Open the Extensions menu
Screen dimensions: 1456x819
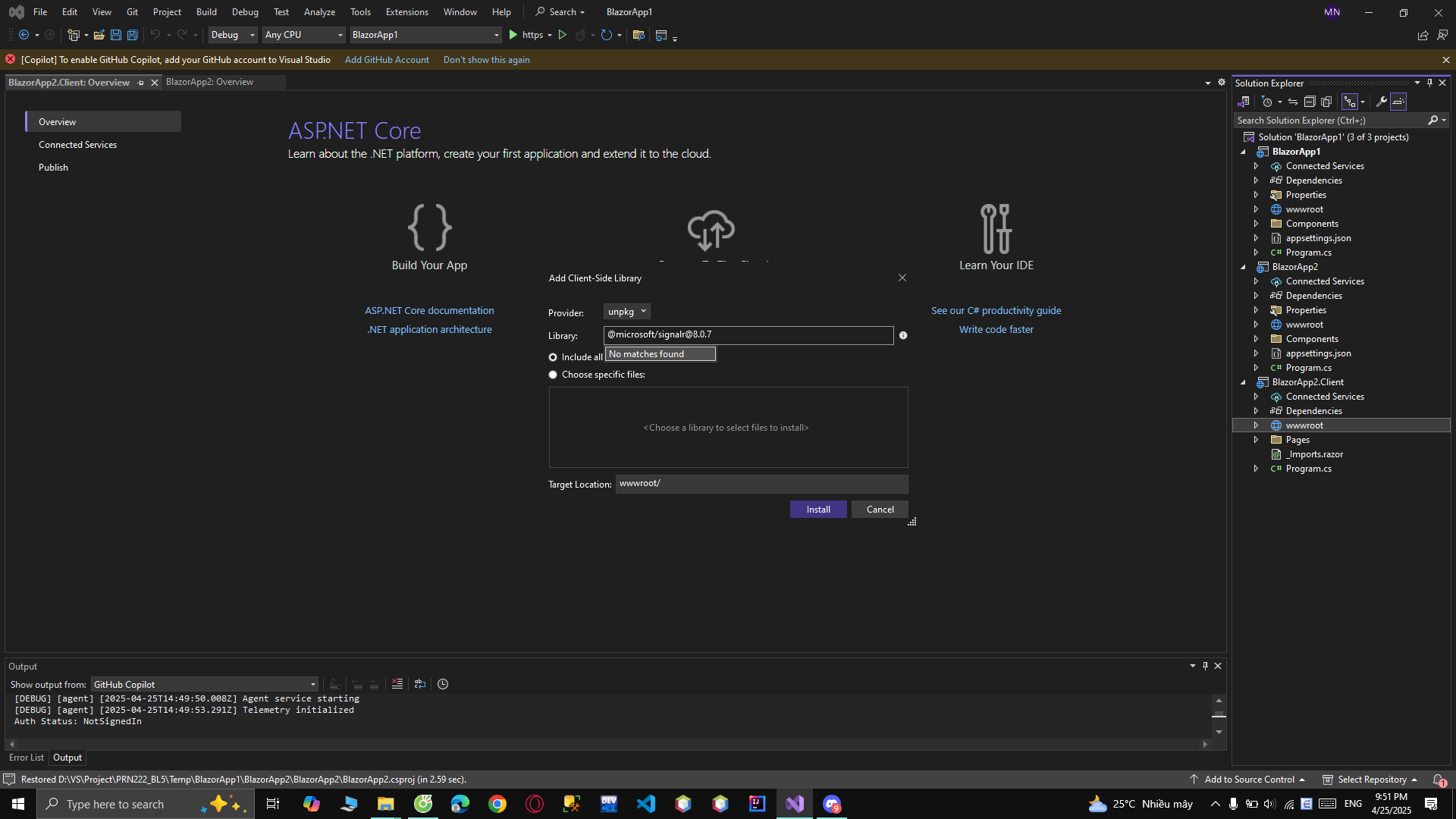pyautogui.click(x=406, y=12)
